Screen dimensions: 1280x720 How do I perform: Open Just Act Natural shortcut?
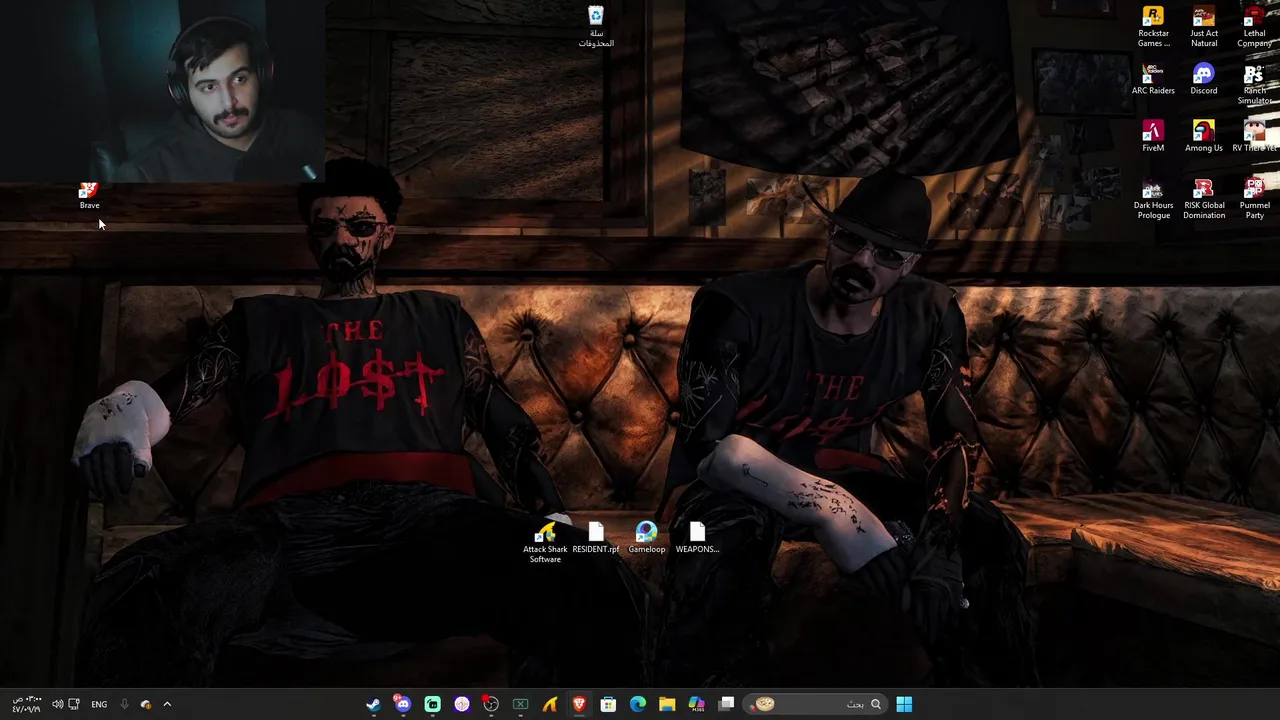tap(1204, 27)
